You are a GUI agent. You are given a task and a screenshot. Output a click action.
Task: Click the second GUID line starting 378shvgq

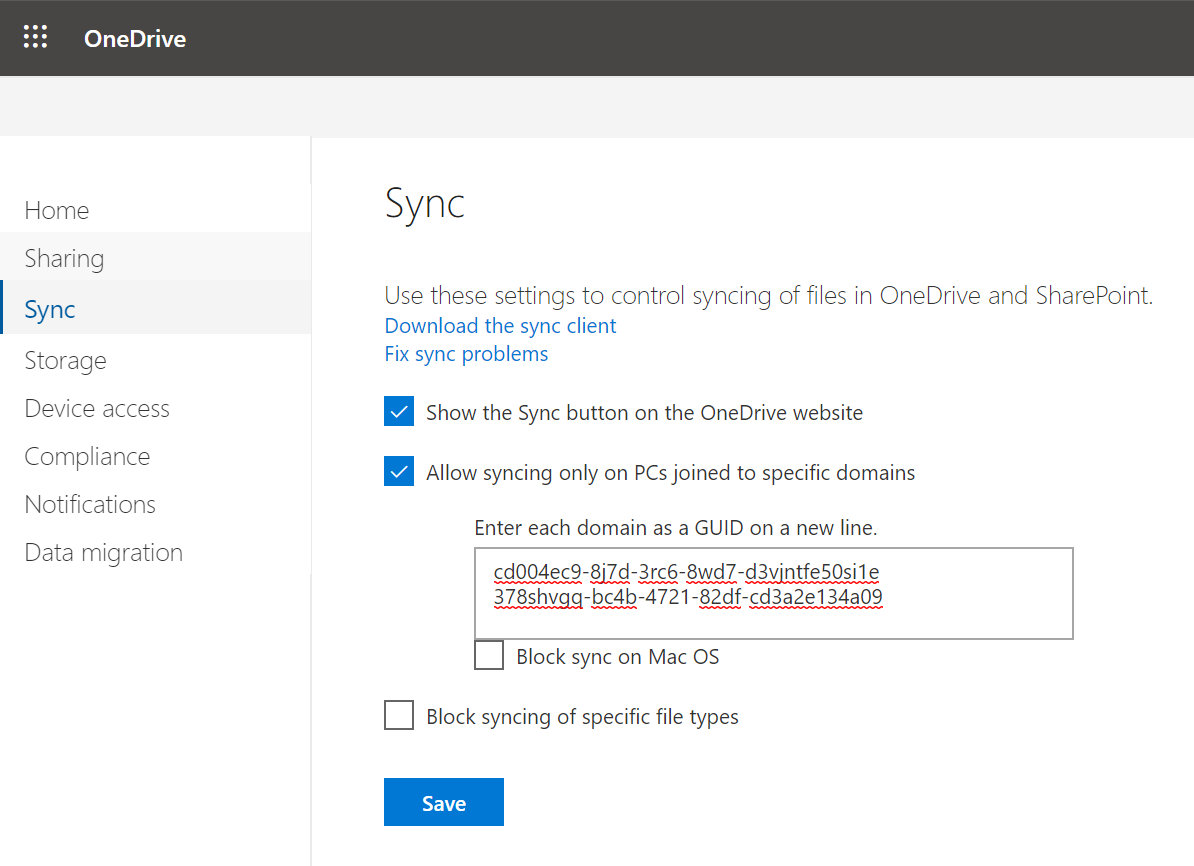[688, 597]
